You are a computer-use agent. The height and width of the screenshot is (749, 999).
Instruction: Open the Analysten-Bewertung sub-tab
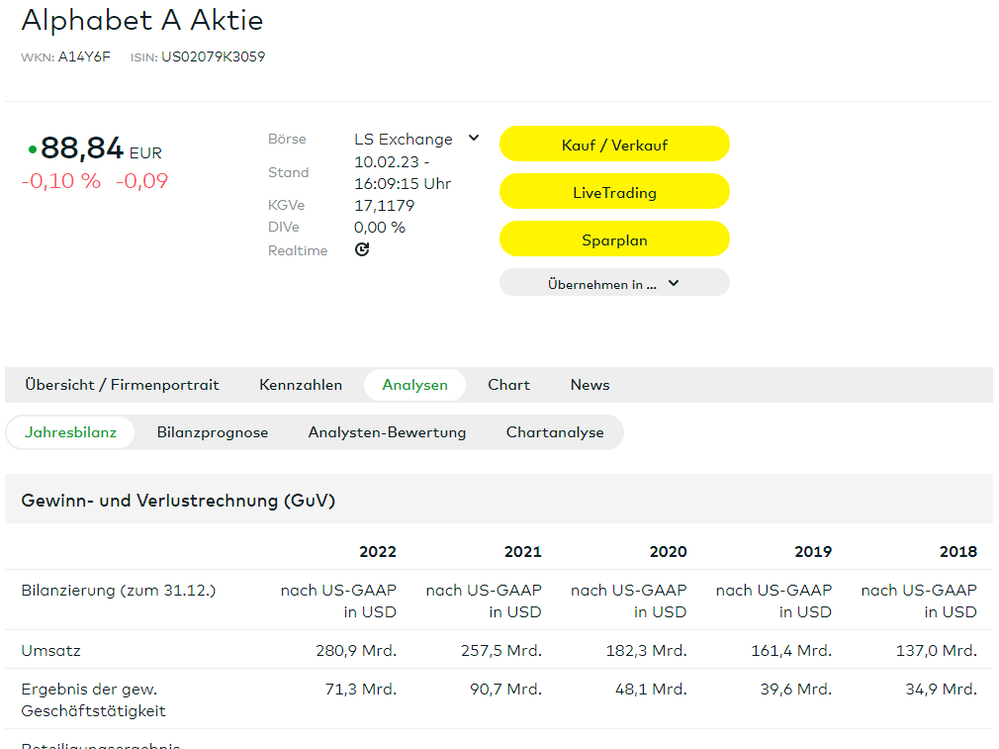click(387, 433)
